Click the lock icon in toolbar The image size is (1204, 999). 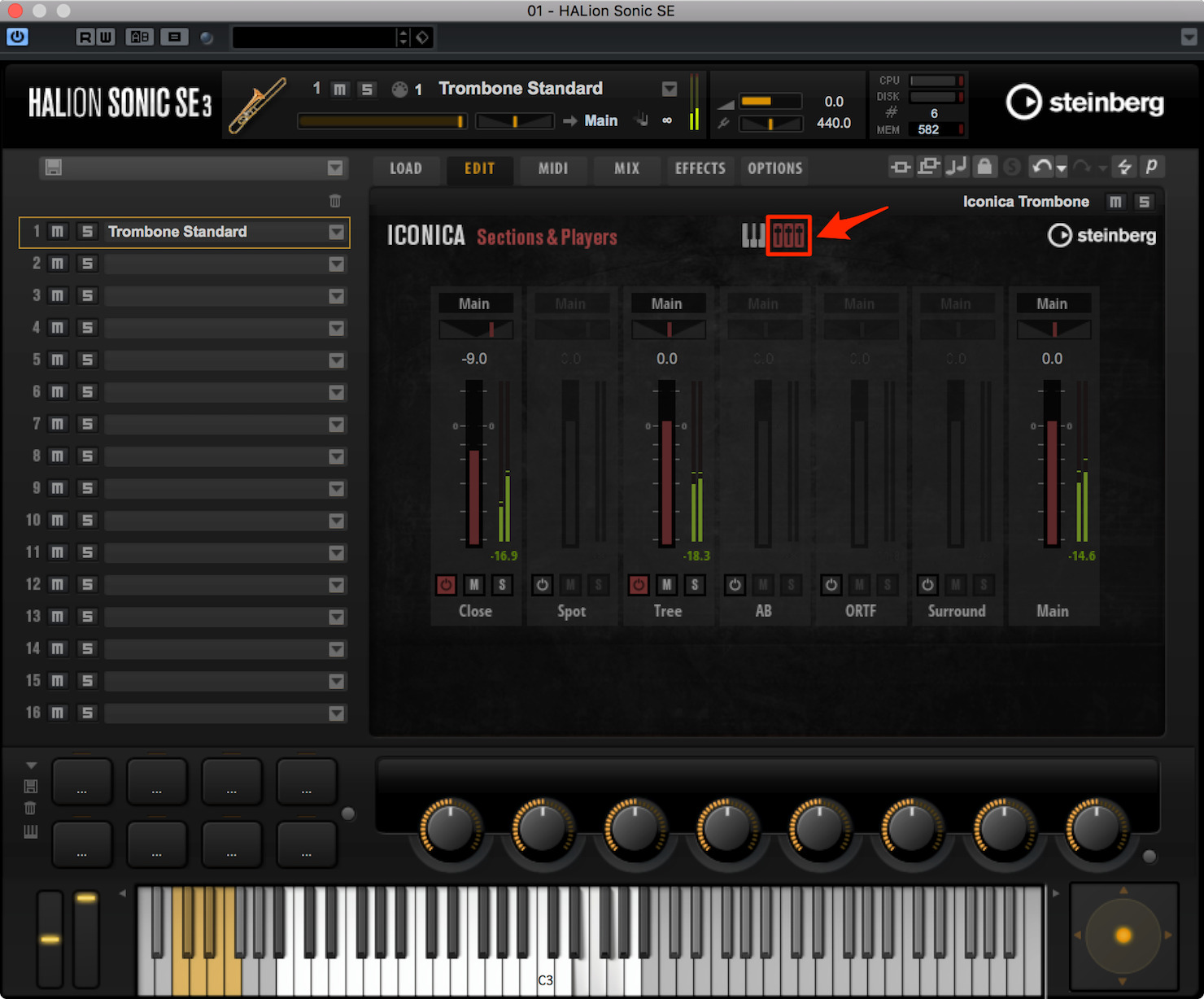coord(984,167)
